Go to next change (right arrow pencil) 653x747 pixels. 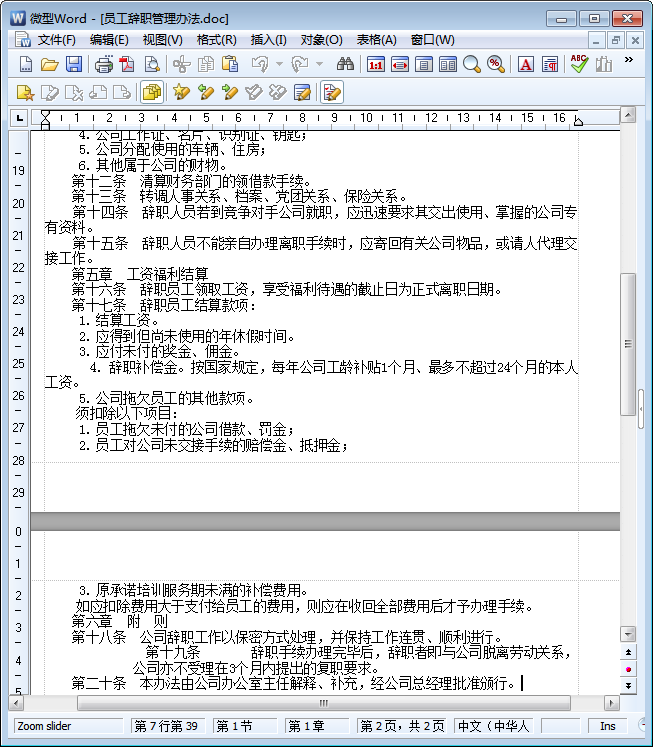pyautogui.click(x=230, y=92)
